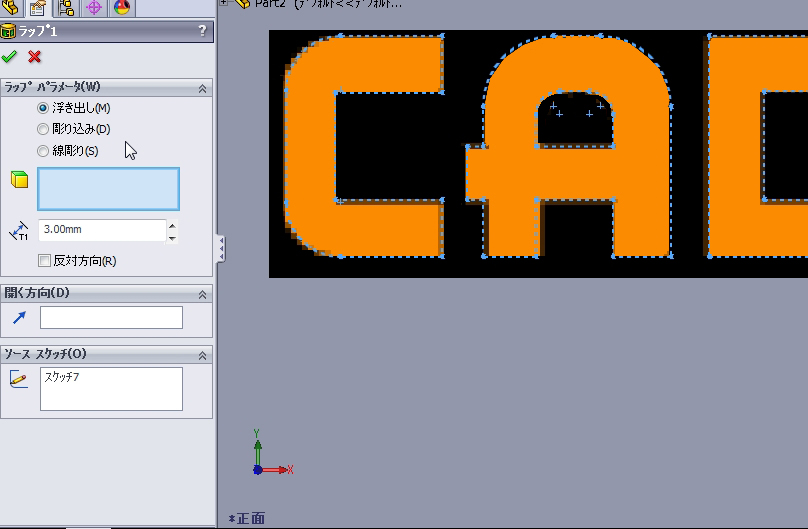Select the 線彫り (Scribe) radio option
Image resolution: width=808 pixels, height=529 pixels.
[42, 151]
